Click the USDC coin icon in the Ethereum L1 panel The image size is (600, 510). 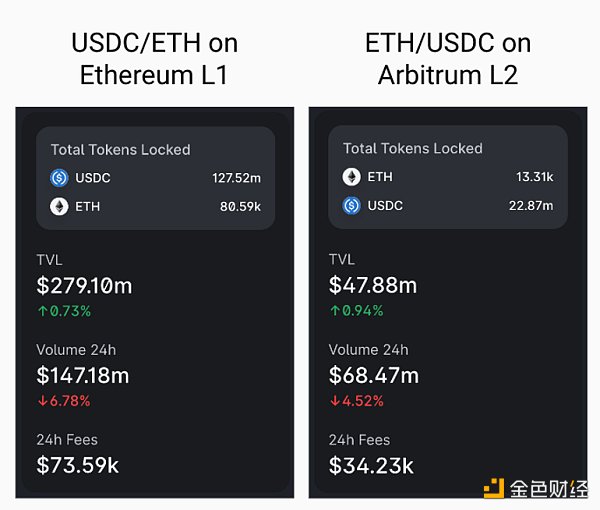(x=59, y=179)
